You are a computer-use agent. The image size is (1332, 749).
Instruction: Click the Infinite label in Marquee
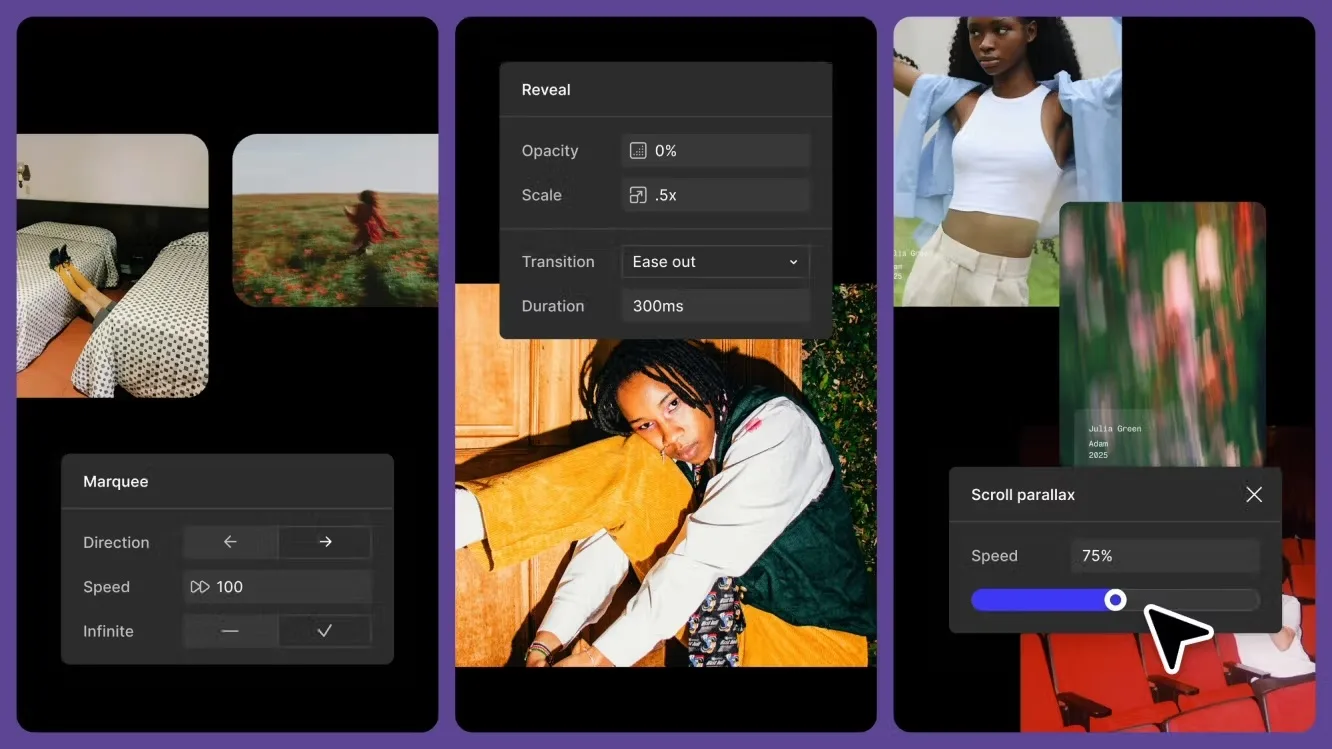pos(108,632)
